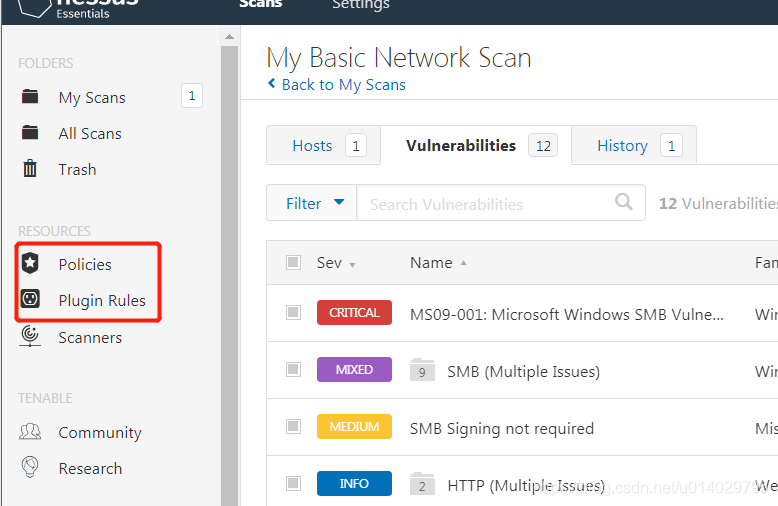The width and height of the screenshot is (778, 506).
Task: Open Policies in the sidebar
Action: (85, 264)
